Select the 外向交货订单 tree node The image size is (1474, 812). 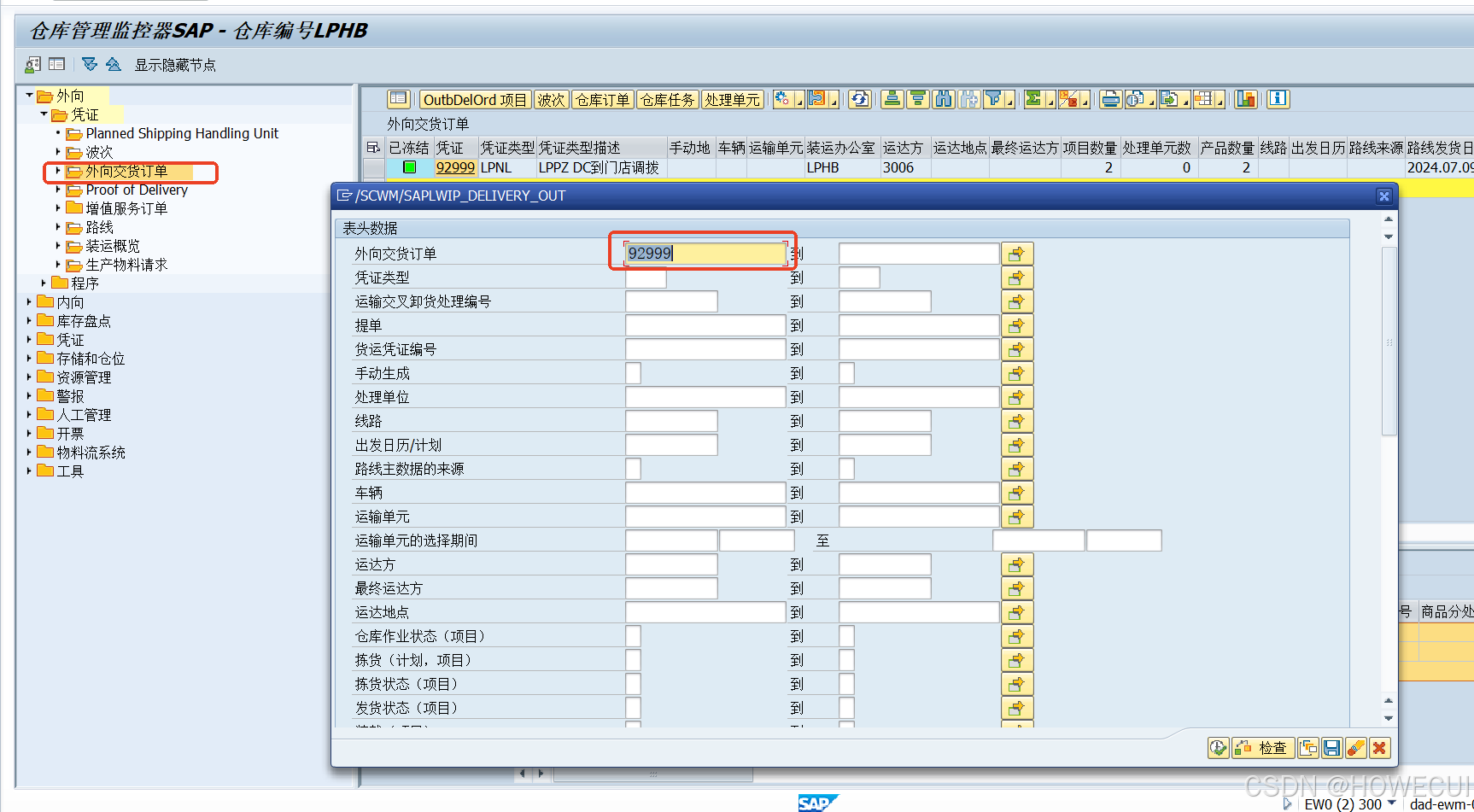(126, 172)
